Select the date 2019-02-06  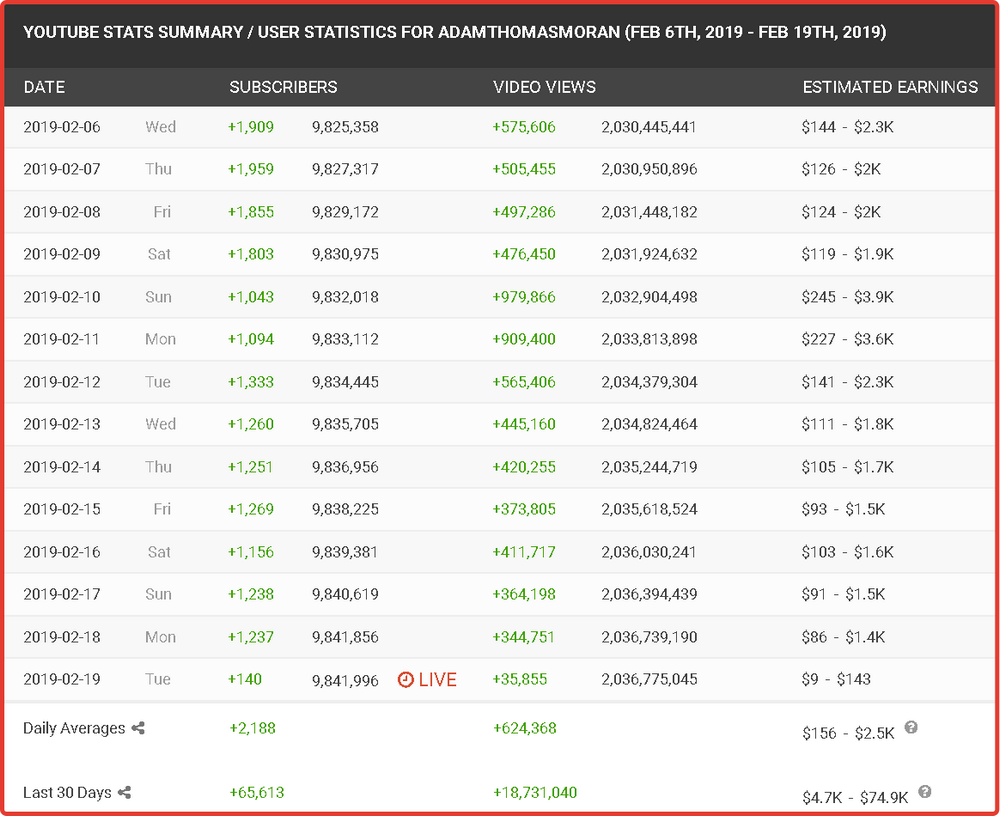coord(62,127)
